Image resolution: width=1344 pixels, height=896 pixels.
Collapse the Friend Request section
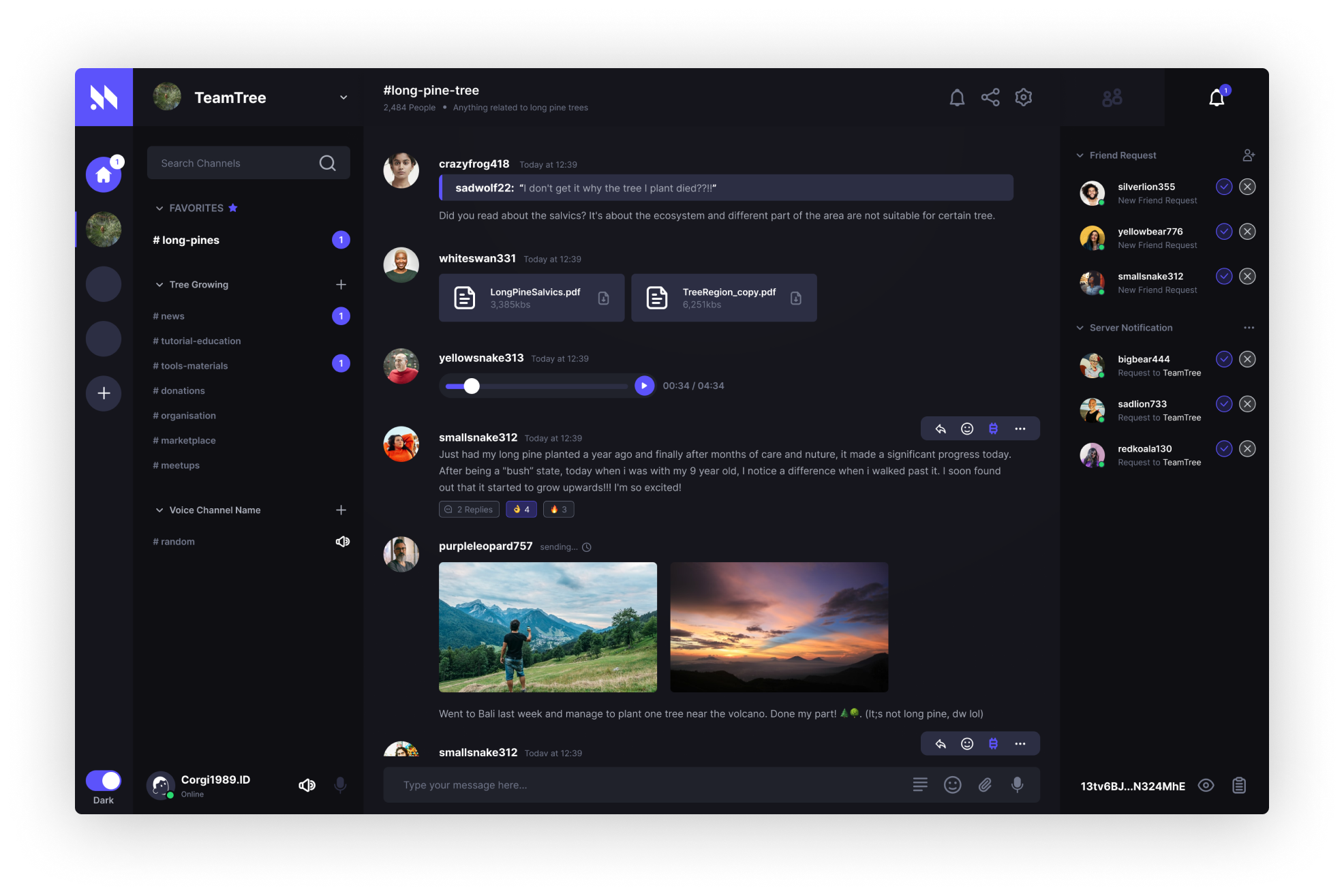[x=1080, y=155]
